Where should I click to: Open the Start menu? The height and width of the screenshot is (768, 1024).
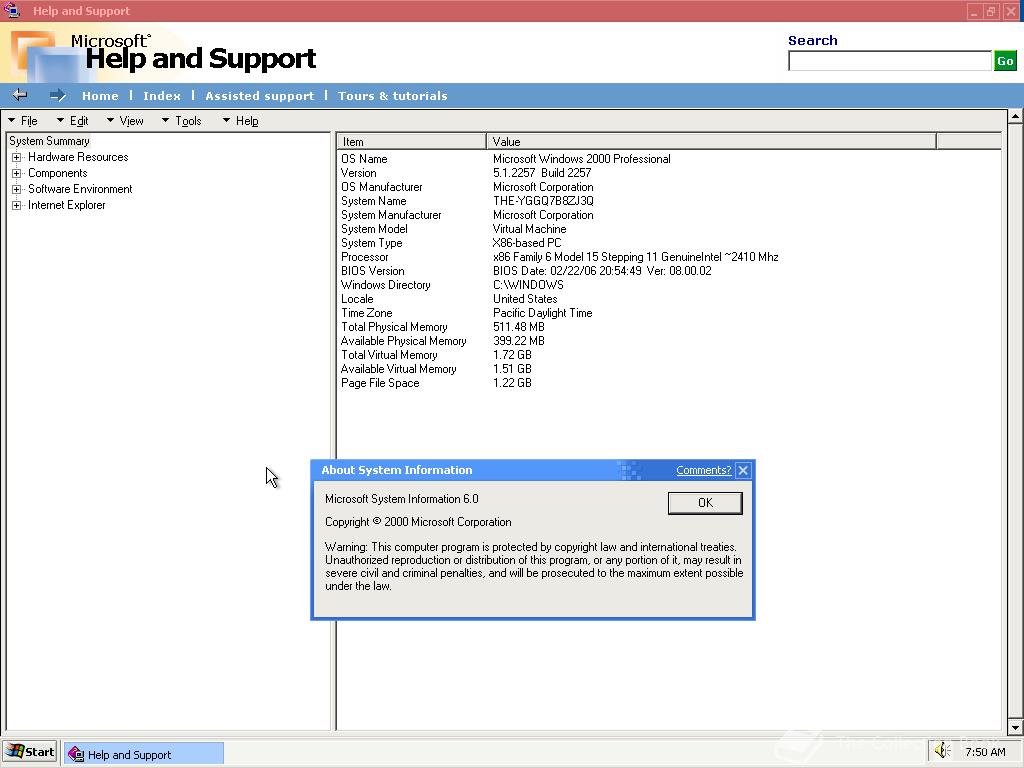[x=30, y=752]
